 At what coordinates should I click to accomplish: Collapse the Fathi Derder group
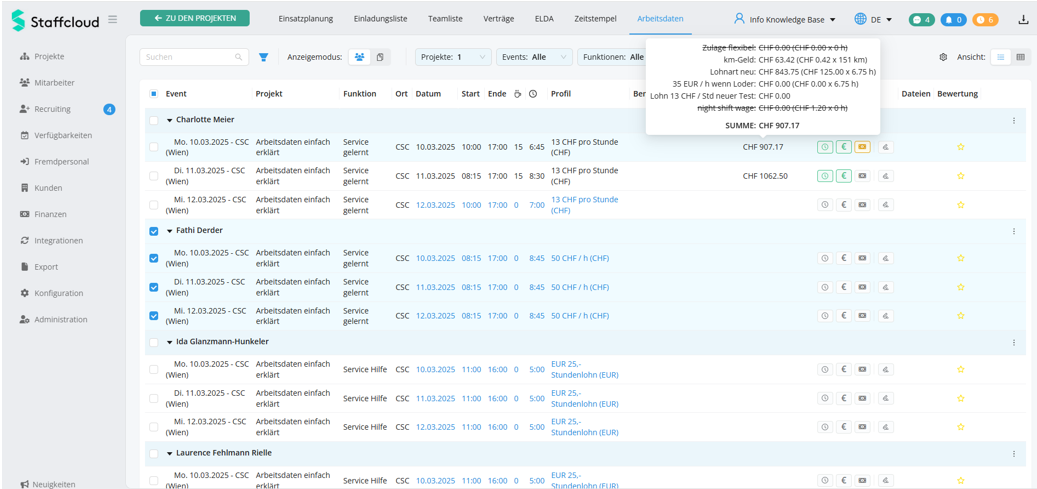[169, 232]
